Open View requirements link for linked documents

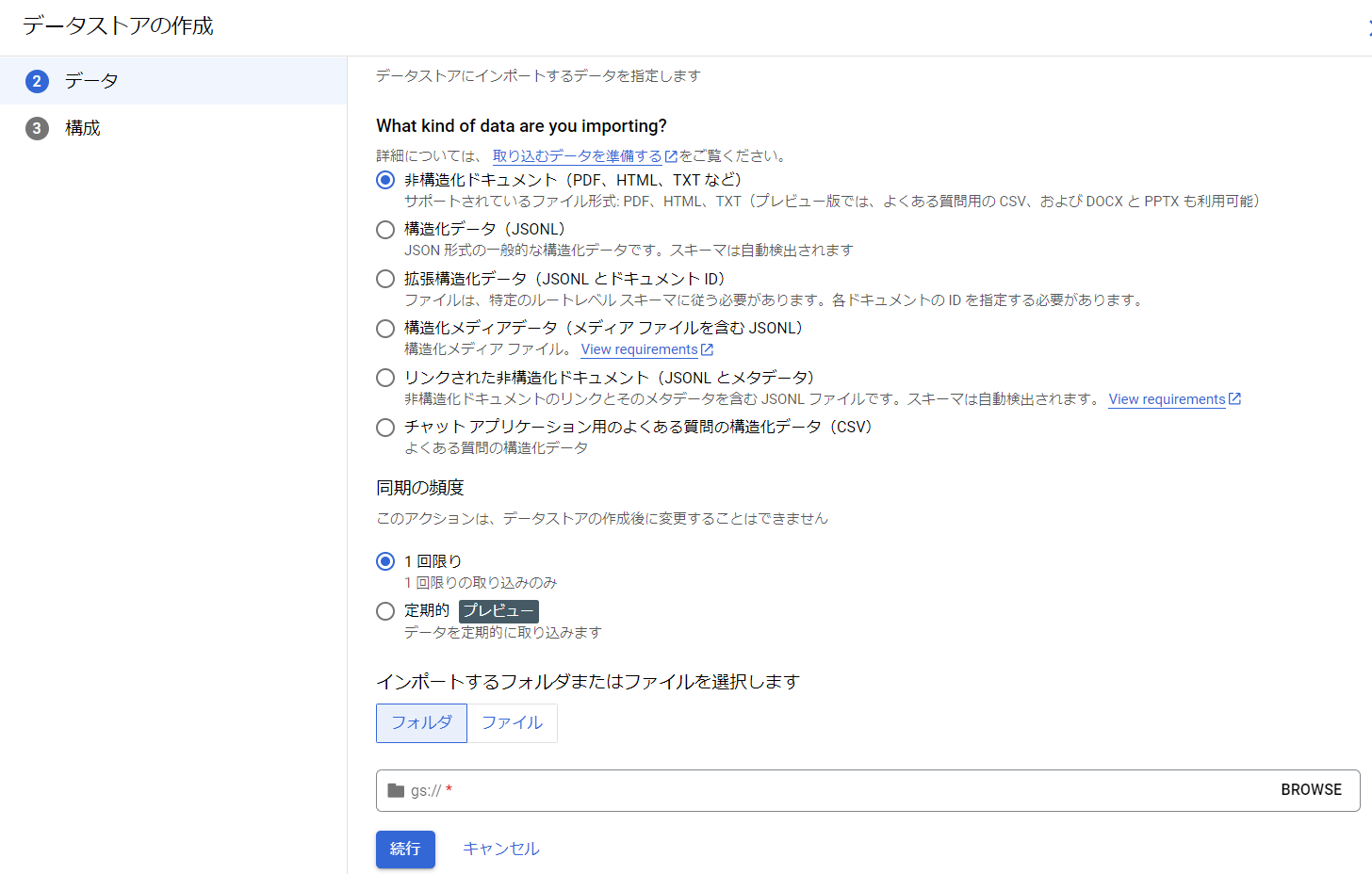(1167, 399)
